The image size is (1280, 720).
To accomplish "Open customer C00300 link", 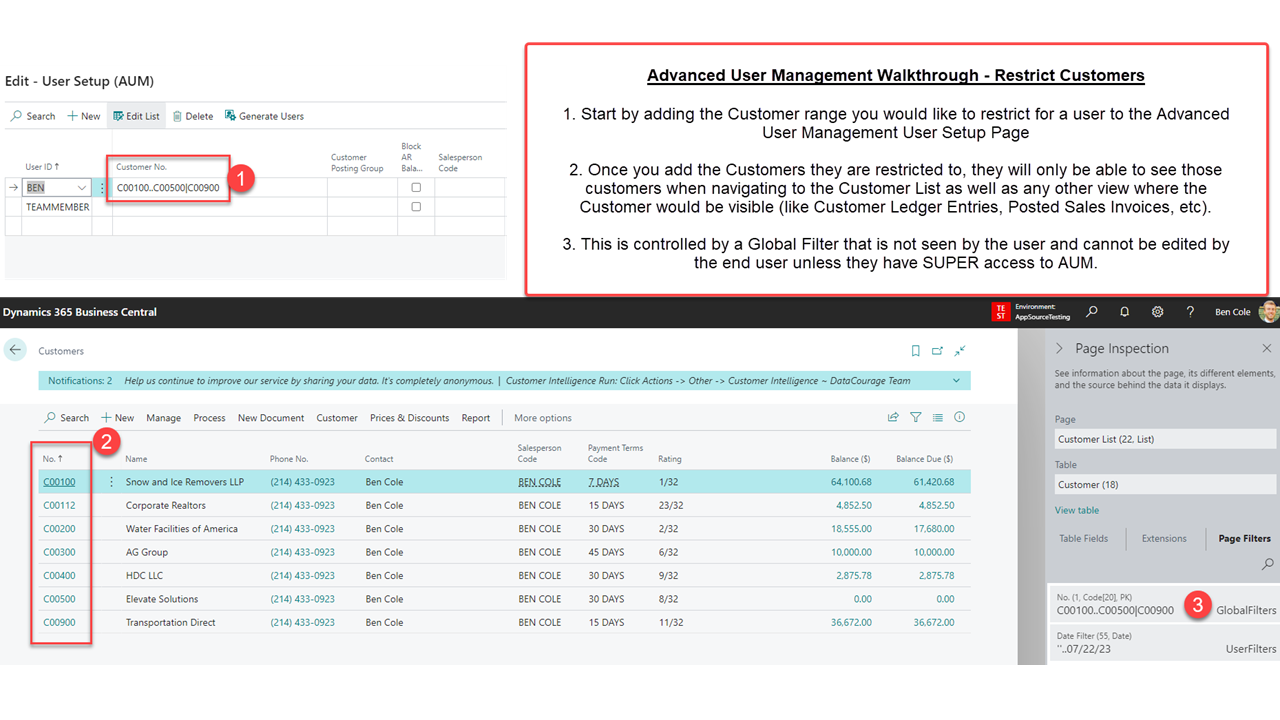I will coord(59,552).
